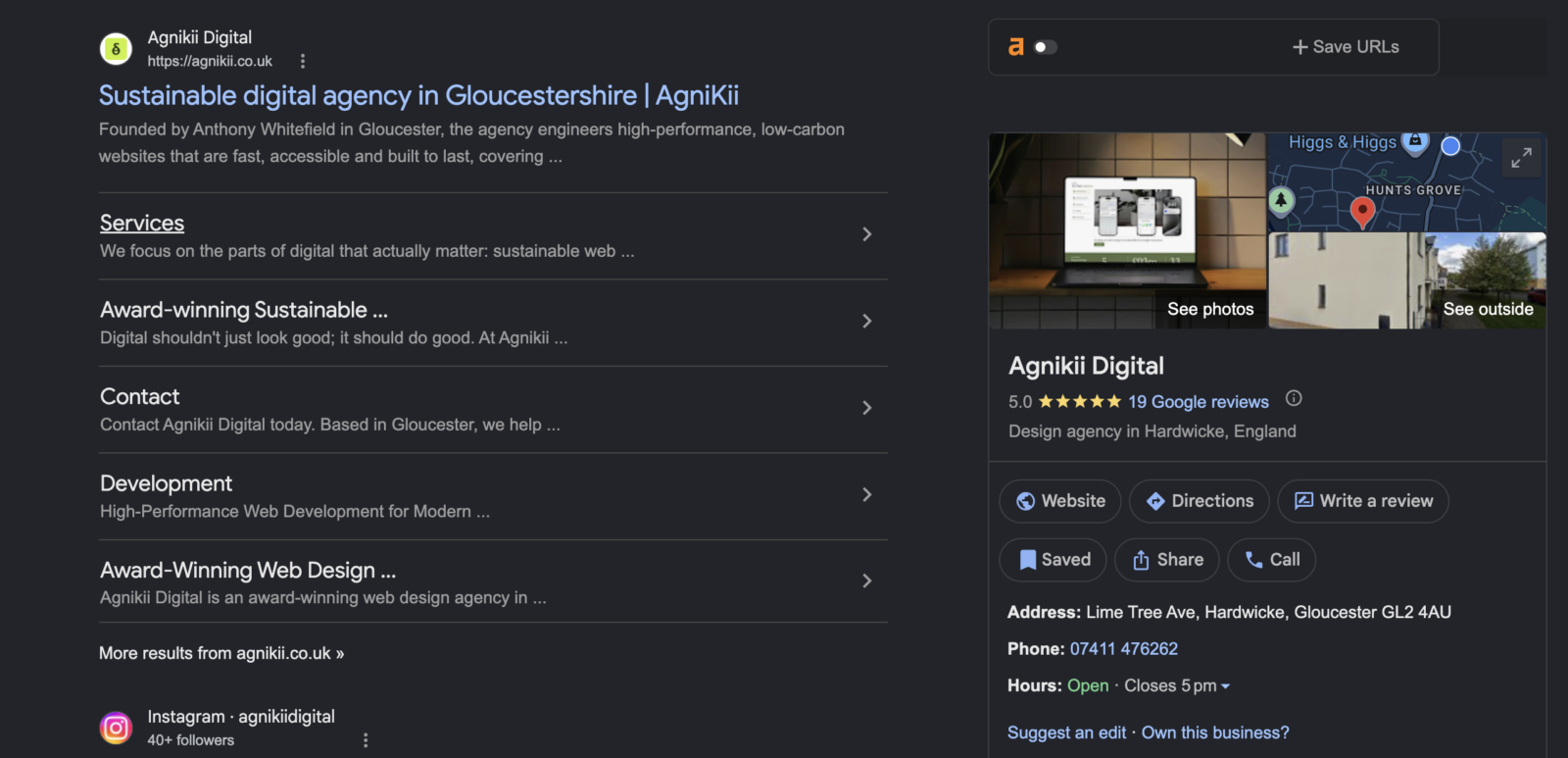The image size is (1568, 758).
Task: Call phone number 07411 476262
Action: (x=1124, y=649)
